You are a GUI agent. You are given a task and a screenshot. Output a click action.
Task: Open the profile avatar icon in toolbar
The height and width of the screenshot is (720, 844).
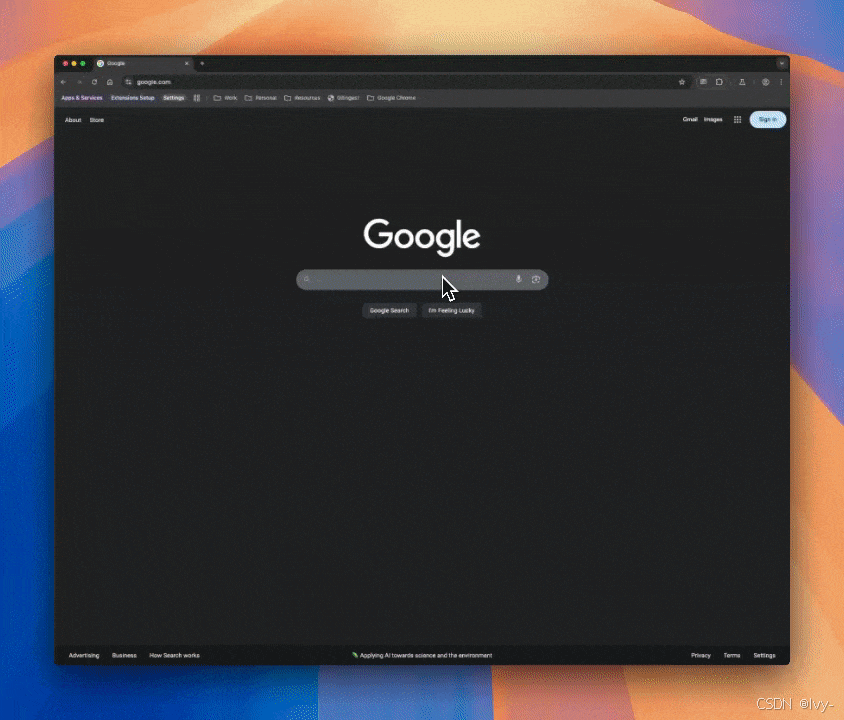pos(765,82)
